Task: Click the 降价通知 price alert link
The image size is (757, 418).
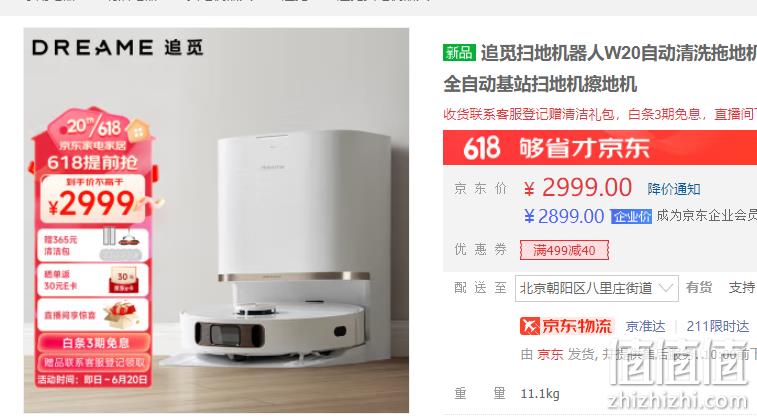Action: [673, 189]
